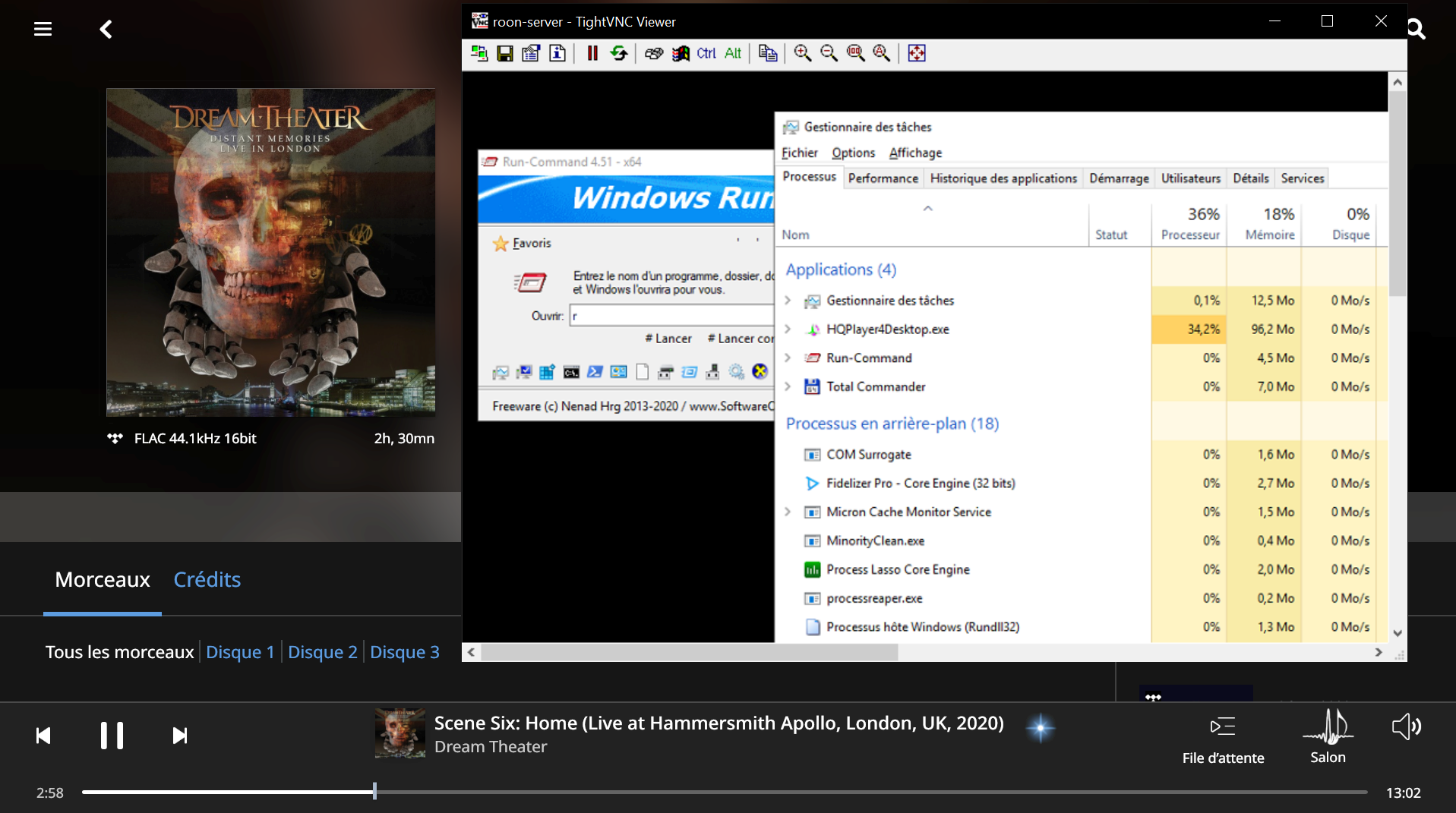The height and width of the screenshot is (813, 1456).
Task: Open TightVNC connection options icon
Action: point(531,53)
